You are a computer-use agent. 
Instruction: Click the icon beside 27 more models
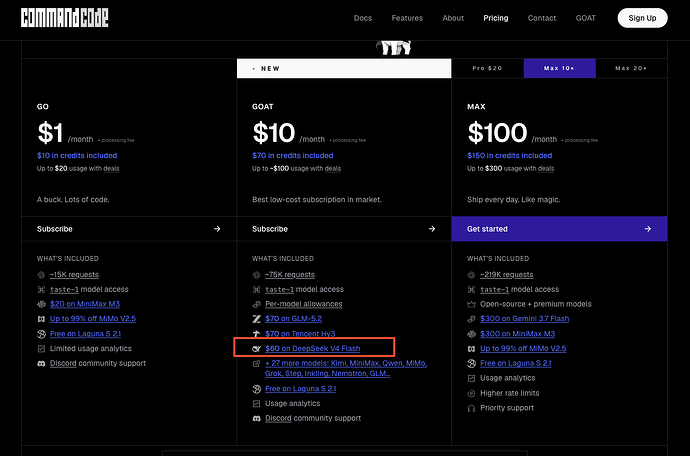coord(257,364)
